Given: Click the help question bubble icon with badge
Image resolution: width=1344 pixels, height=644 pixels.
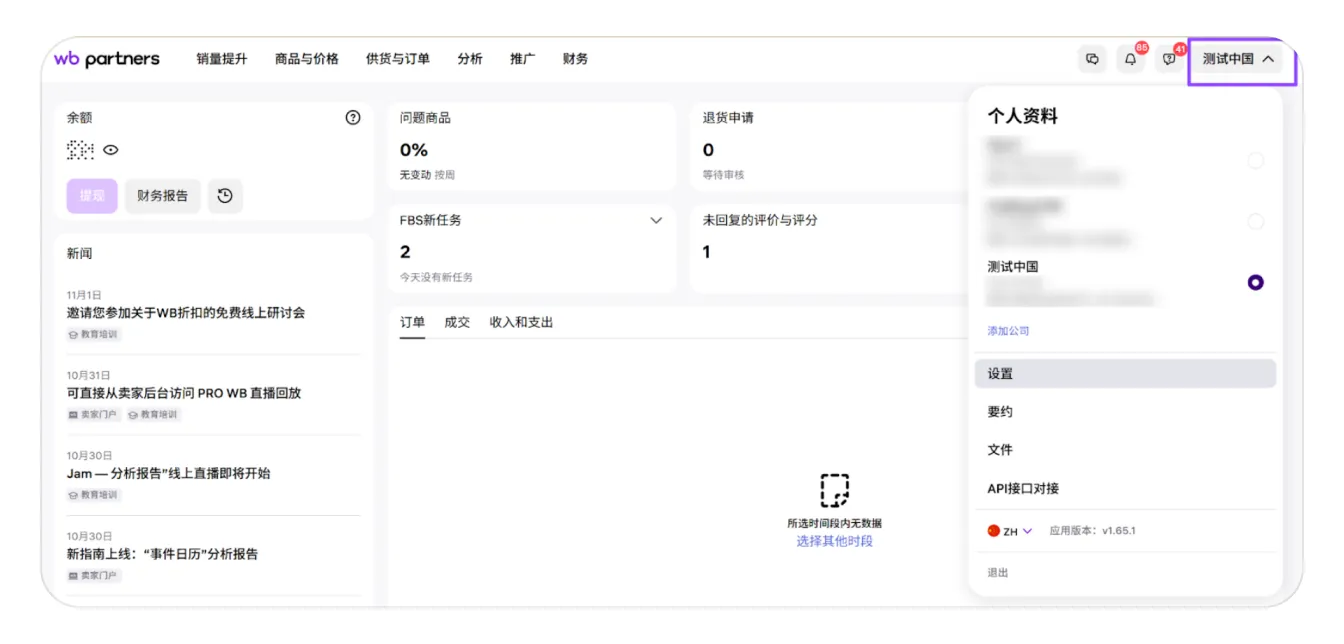Looking at the screenshot, I should pos(1168,59).
